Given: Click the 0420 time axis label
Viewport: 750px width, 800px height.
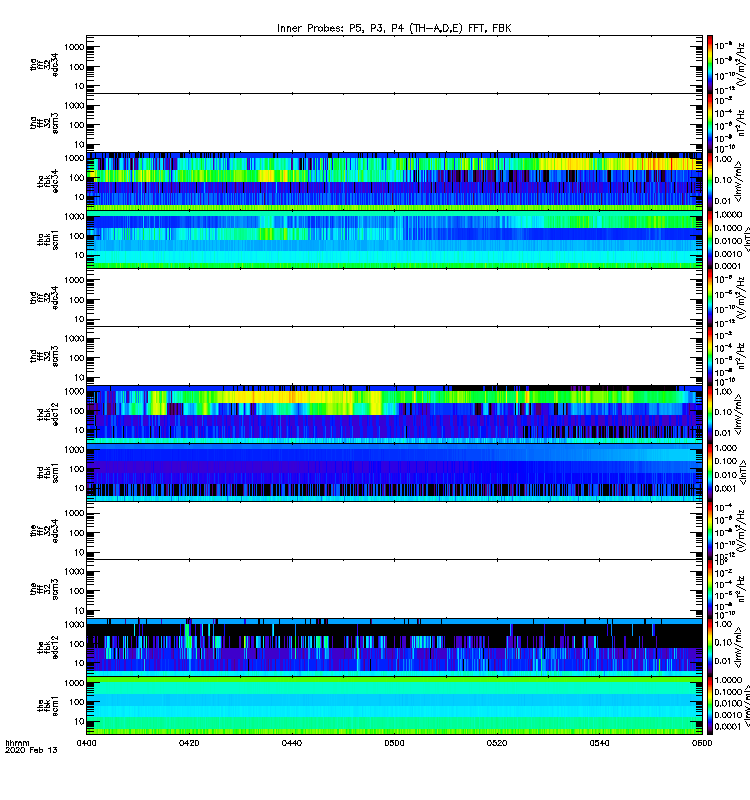Looking at the screenshot, I should (x=189, y=743).
